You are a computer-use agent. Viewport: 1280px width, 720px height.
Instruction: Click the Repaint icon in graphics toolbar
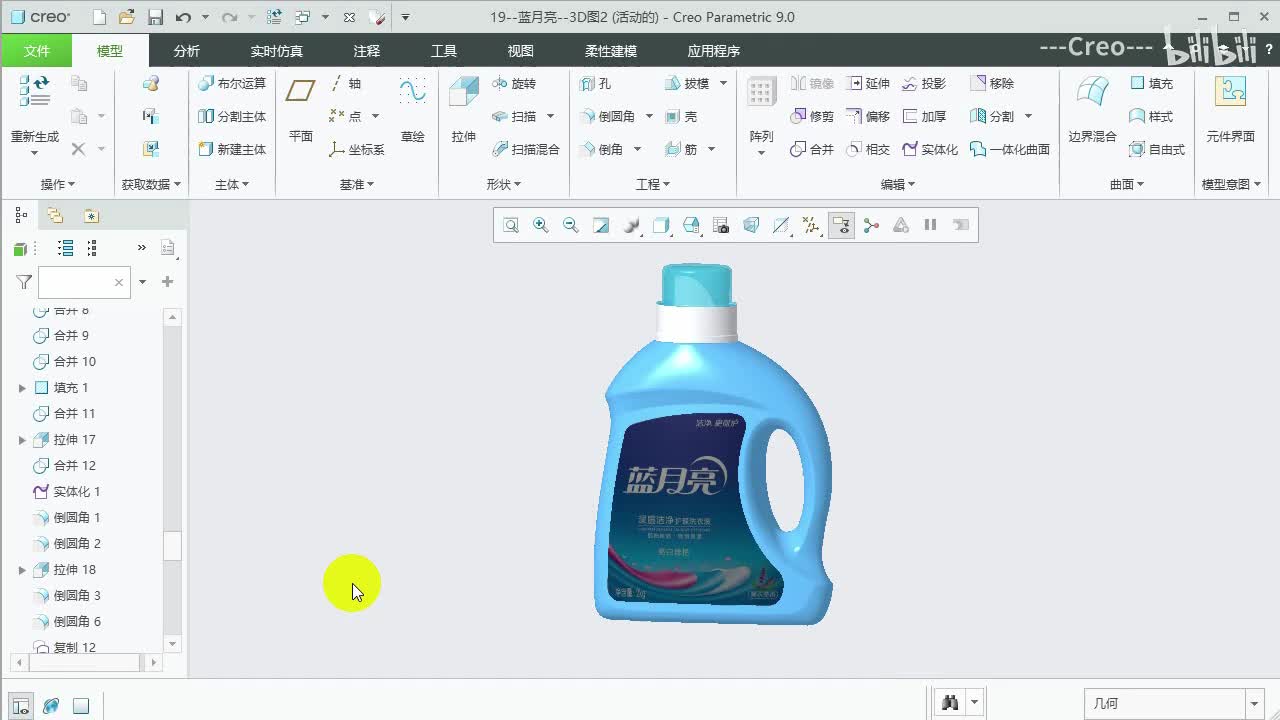[601, 225]
